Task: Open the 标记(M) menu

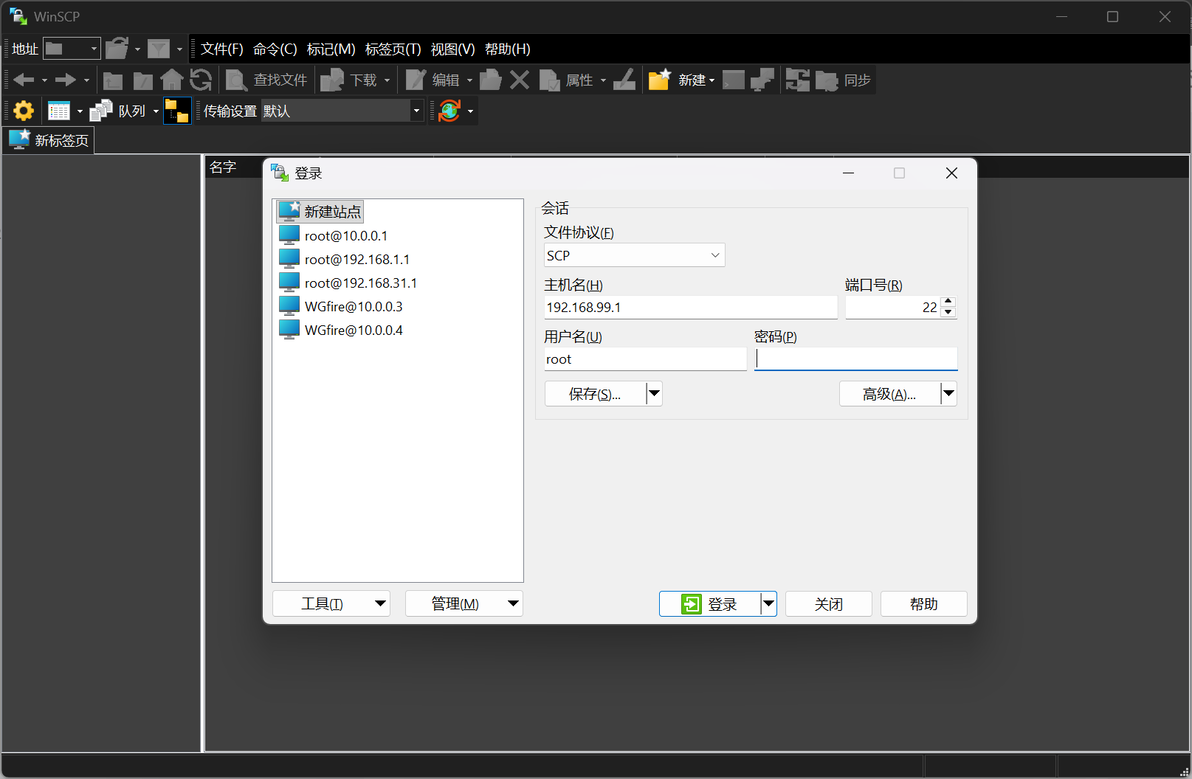Action: (331, 49)
